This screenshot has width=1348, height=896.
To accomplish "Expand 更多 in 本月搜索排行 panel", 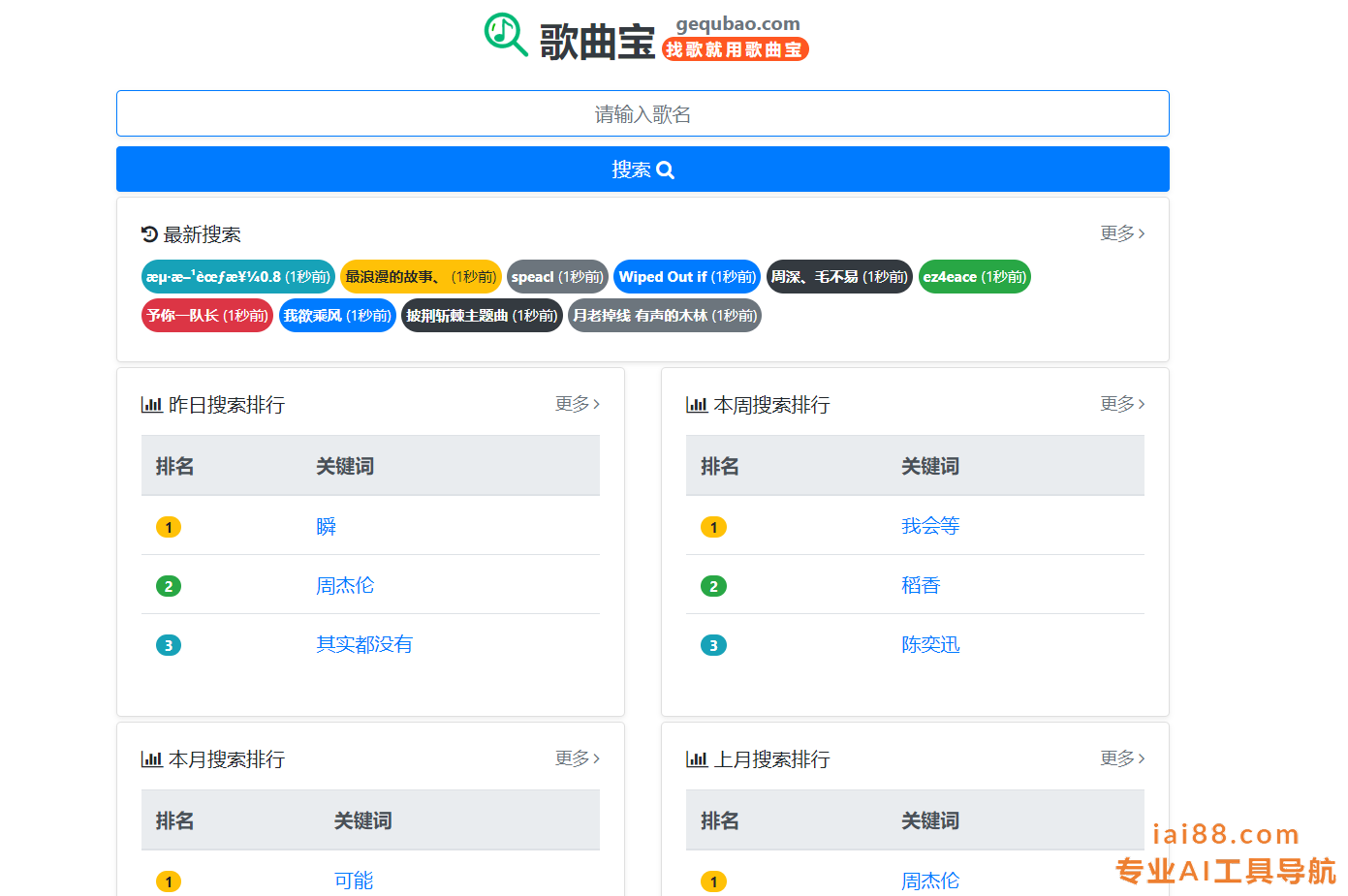I will [x=578, y=758].
